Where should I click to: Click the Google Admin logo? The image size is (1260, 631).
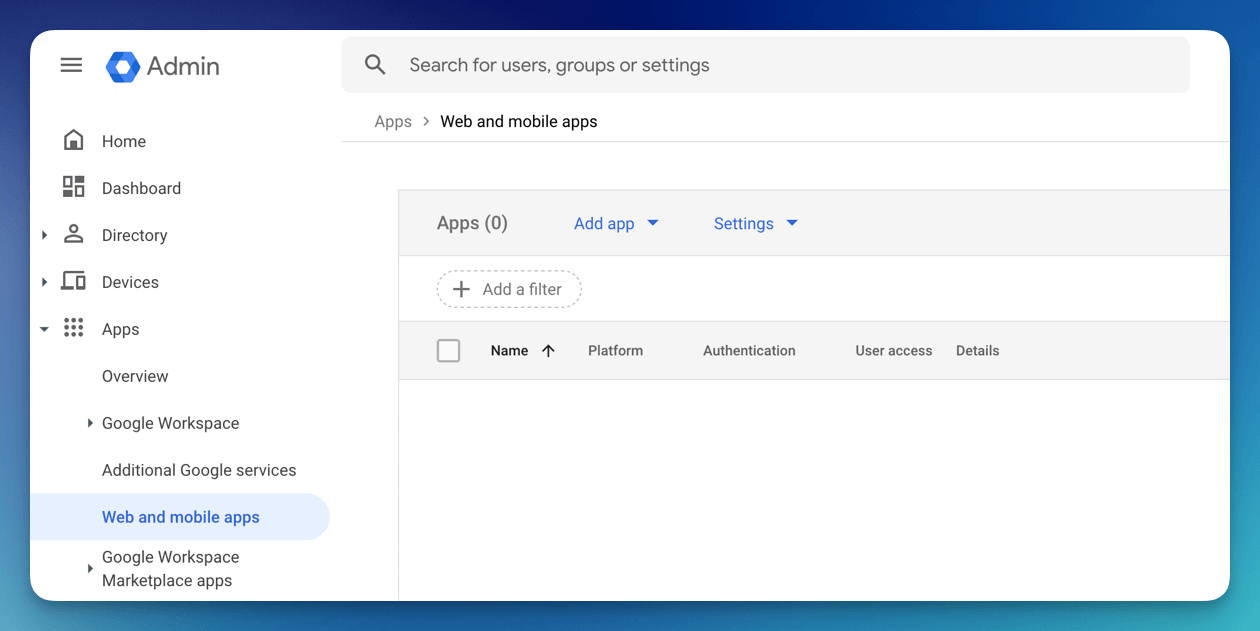(x=163, y=66)
